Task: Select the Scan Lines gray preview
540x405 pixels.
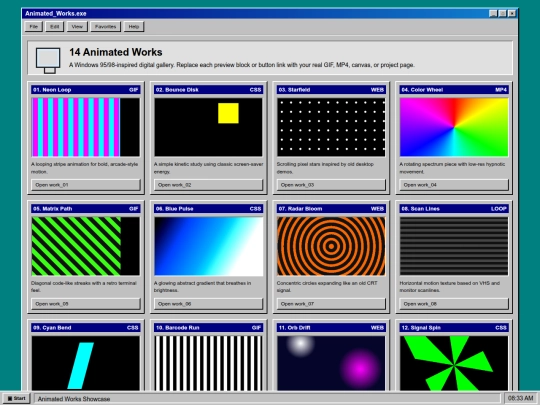Action: (454, 246)
